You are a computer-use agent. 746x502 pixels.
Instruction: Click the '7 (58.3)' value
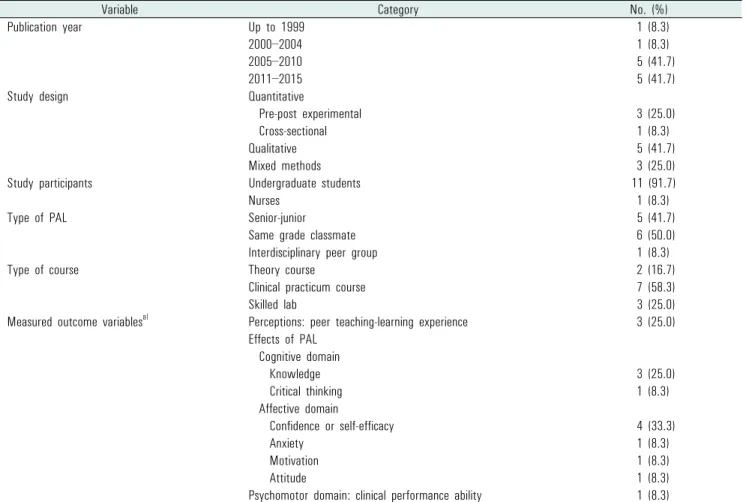point(656,287)
